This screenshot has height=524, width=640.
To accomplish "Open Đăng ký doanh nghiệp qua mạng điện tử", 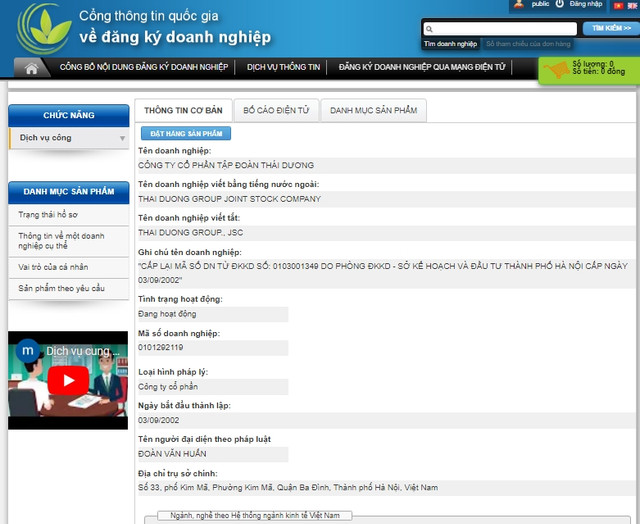I will pos(422,68).
